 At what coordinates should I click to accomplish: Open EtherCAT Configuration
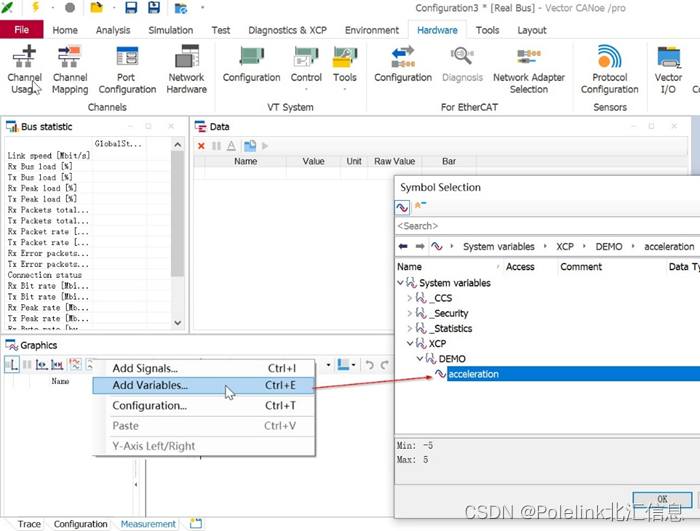403,65
